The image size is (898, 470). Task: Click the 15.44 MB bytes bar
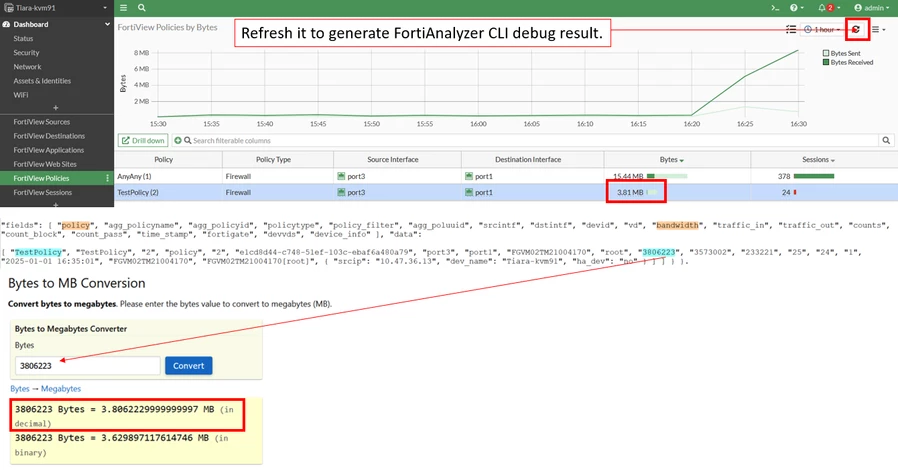(x=667, y=176)
